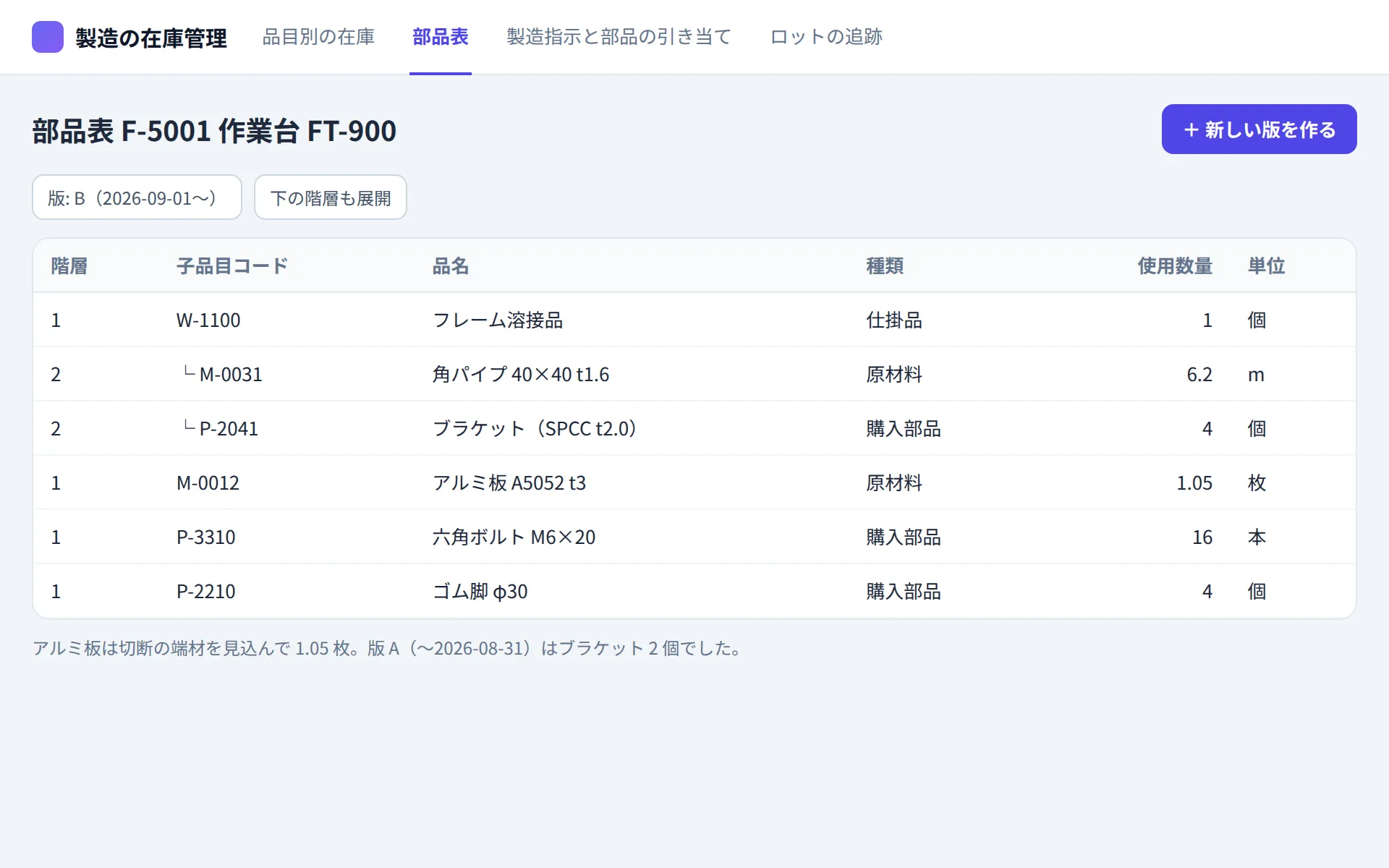Toggle 下の階層も展開 button

331,197
